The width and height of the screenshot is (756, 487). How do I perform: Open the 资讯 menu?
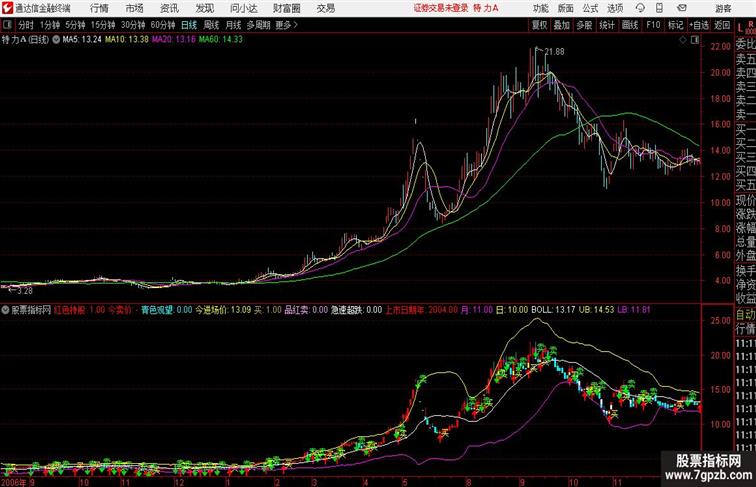coord(169,8)
